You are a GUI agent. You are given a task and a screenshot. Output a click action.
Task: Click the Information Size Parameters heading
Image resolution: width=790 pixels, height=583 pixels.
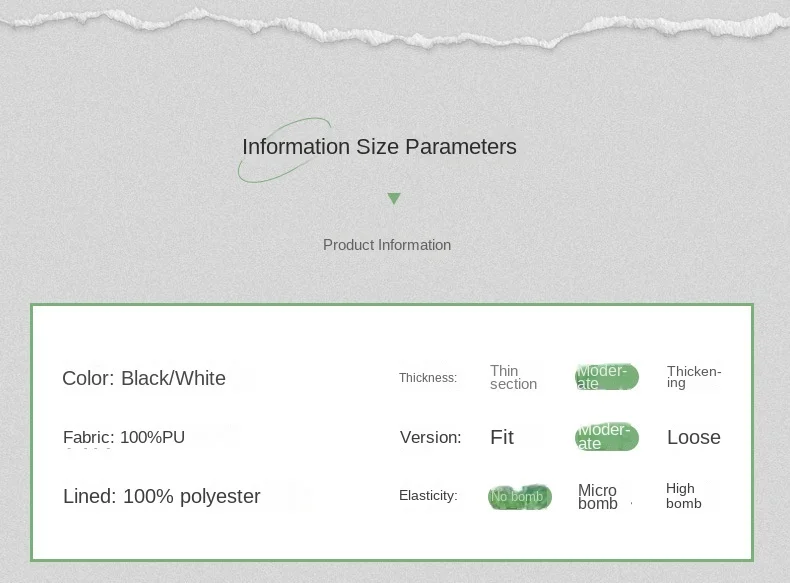379,147
